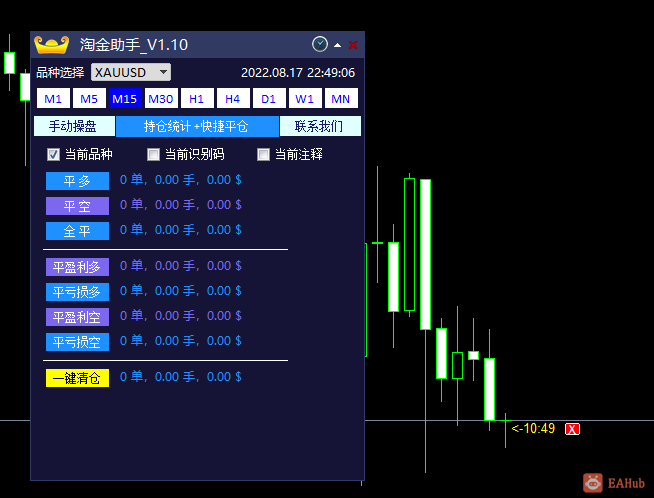Open the XAUUSD symbol dropdown
The width and height of the screenshot is (654, 498).
[x=131, y=72]
